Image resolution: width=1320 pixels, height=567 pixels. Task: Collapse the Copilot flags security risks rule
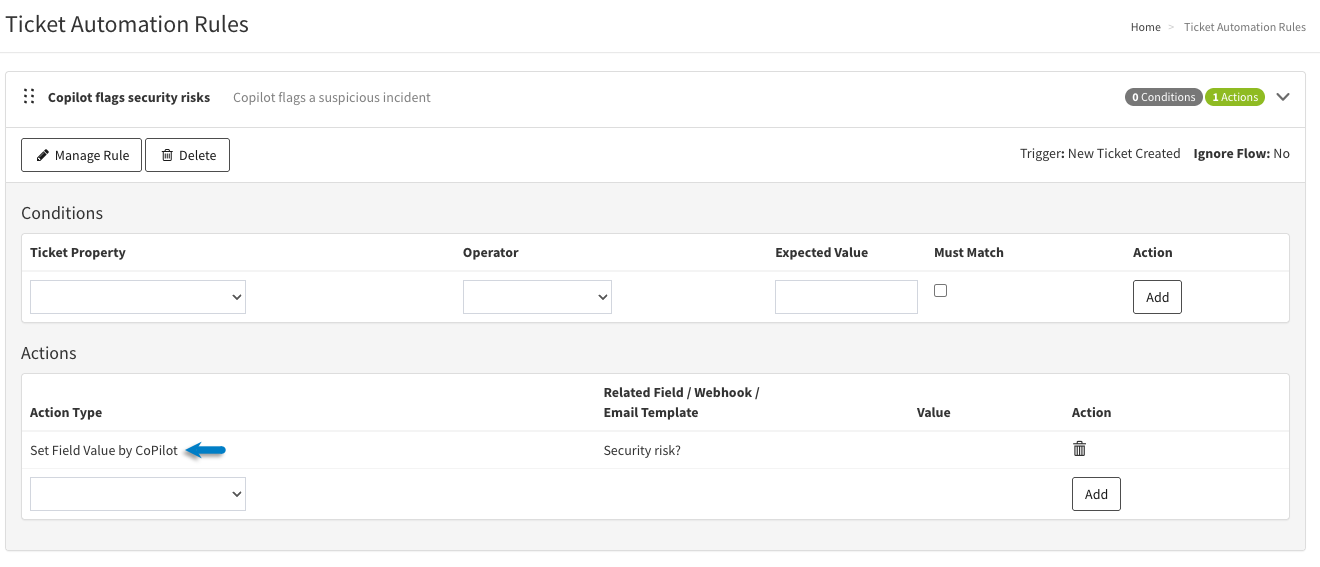(1284, 97)
